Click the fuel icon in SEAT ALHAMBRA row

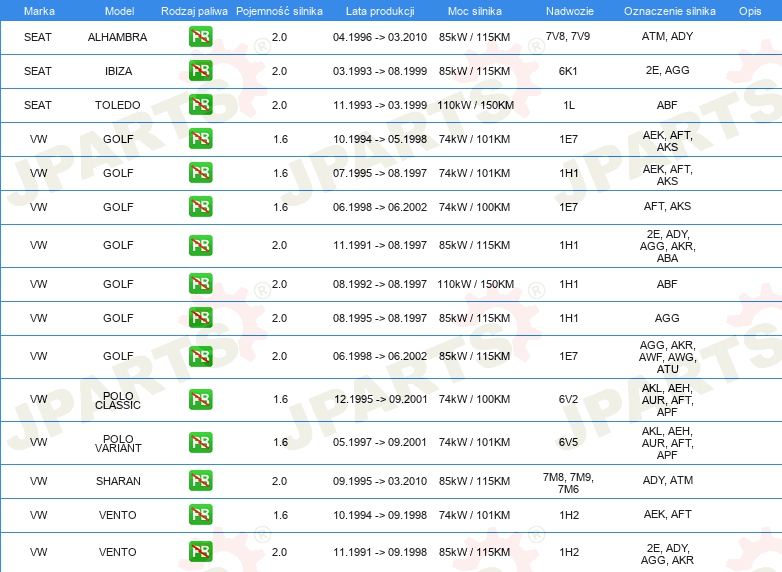coord(200,36)
